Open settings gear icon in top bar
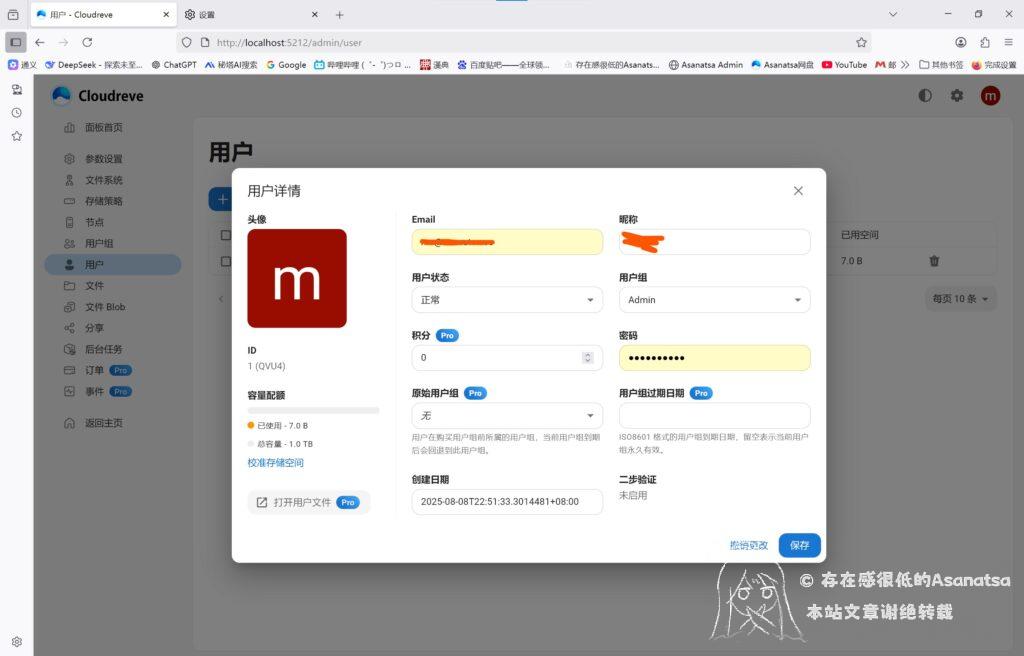 [957, 96]
